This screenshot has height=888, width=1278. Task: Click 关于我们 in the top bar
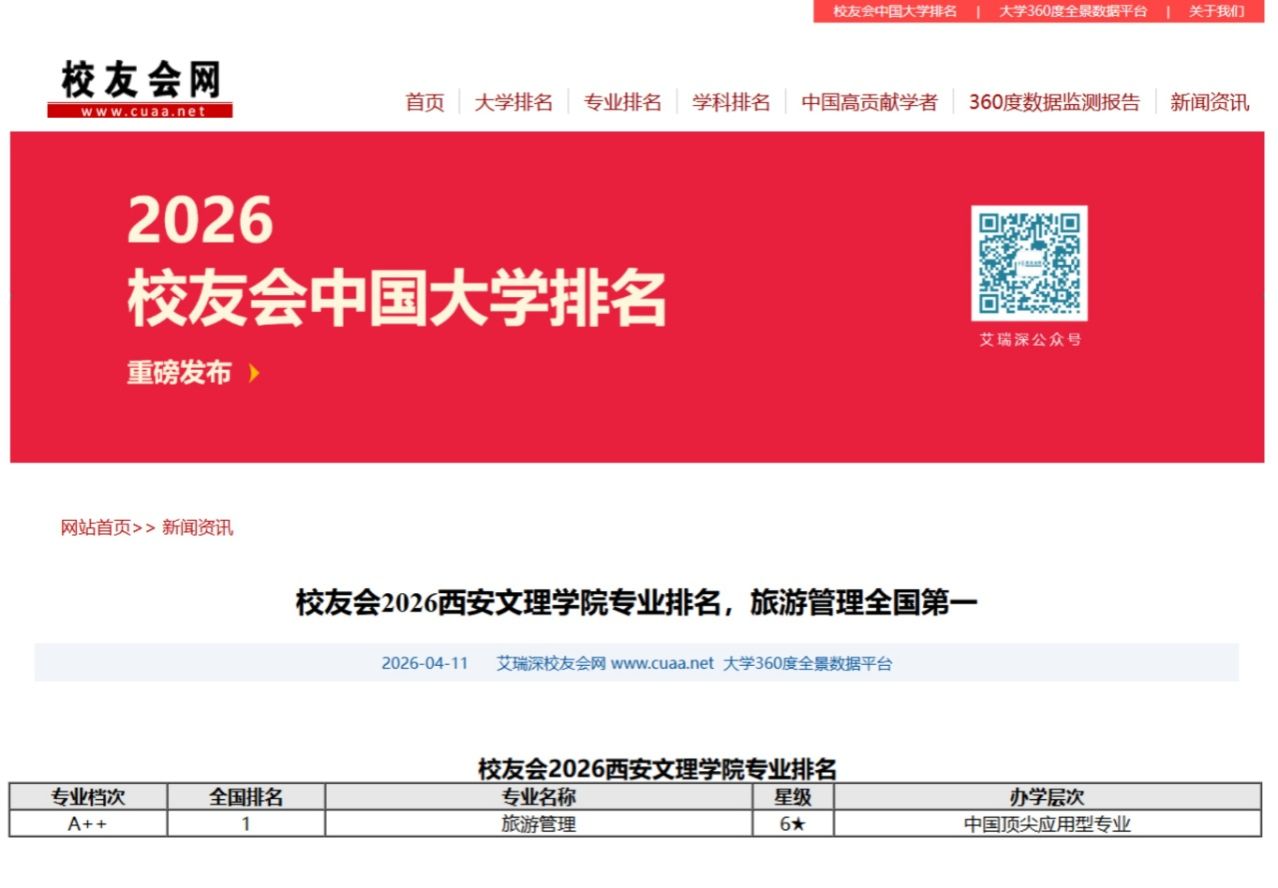click(1216, 12)
